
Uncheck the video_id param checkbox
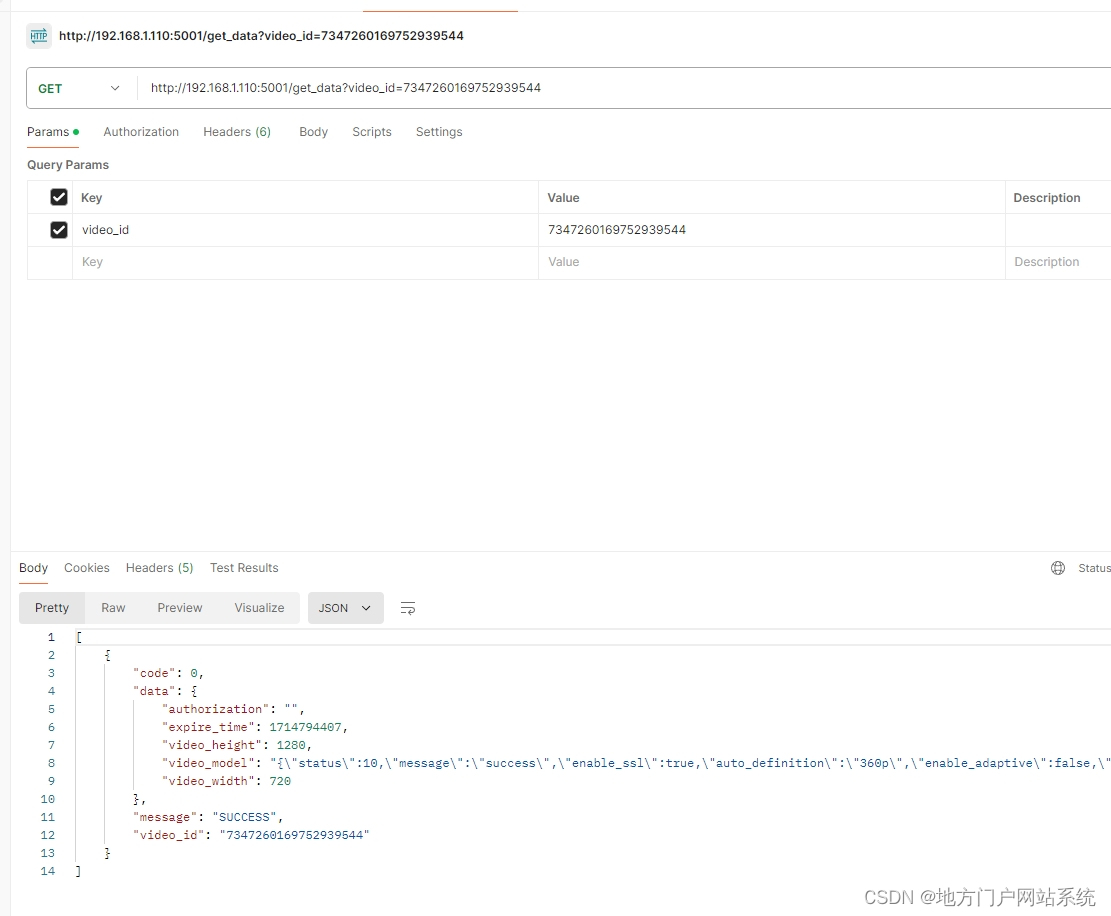pos(59,230)
